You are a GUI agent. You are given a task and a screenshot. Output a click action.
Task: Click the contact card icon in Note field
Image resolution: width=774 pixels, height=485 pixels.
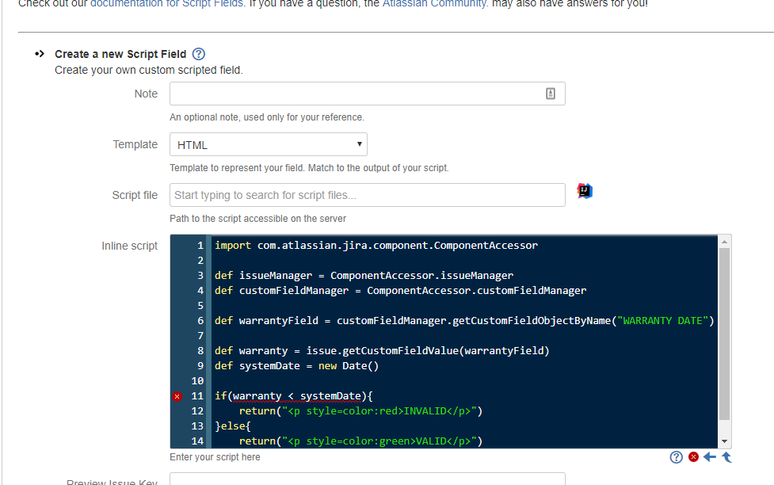click(550, 93)
